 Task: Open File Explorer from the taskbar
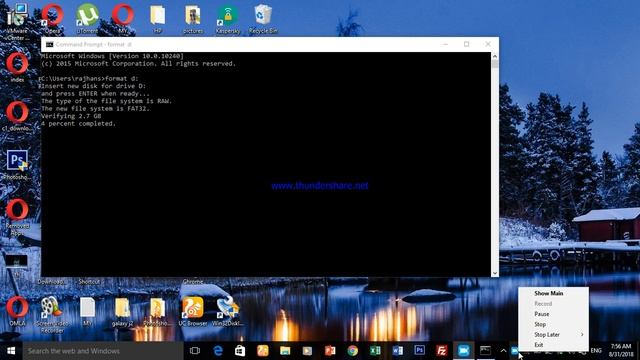285,351
